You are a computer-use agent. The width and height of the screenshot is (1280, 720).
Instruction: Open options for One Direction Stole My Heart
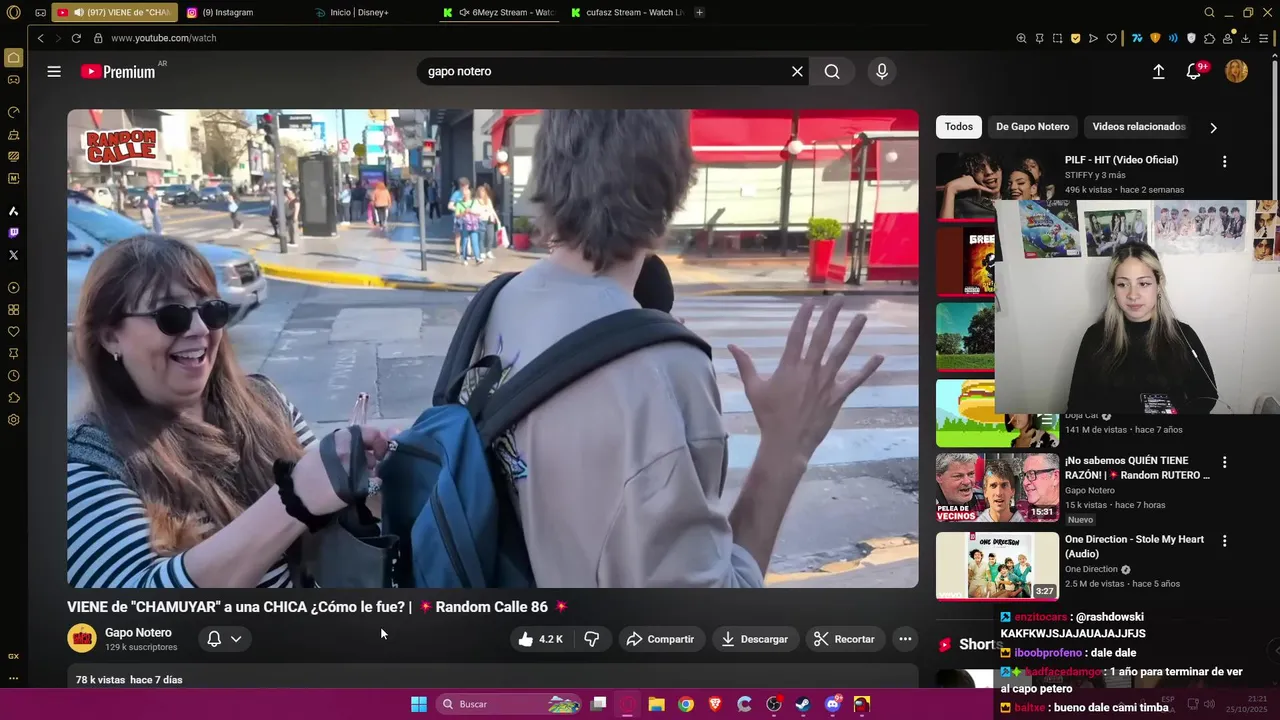[1224, 541]
